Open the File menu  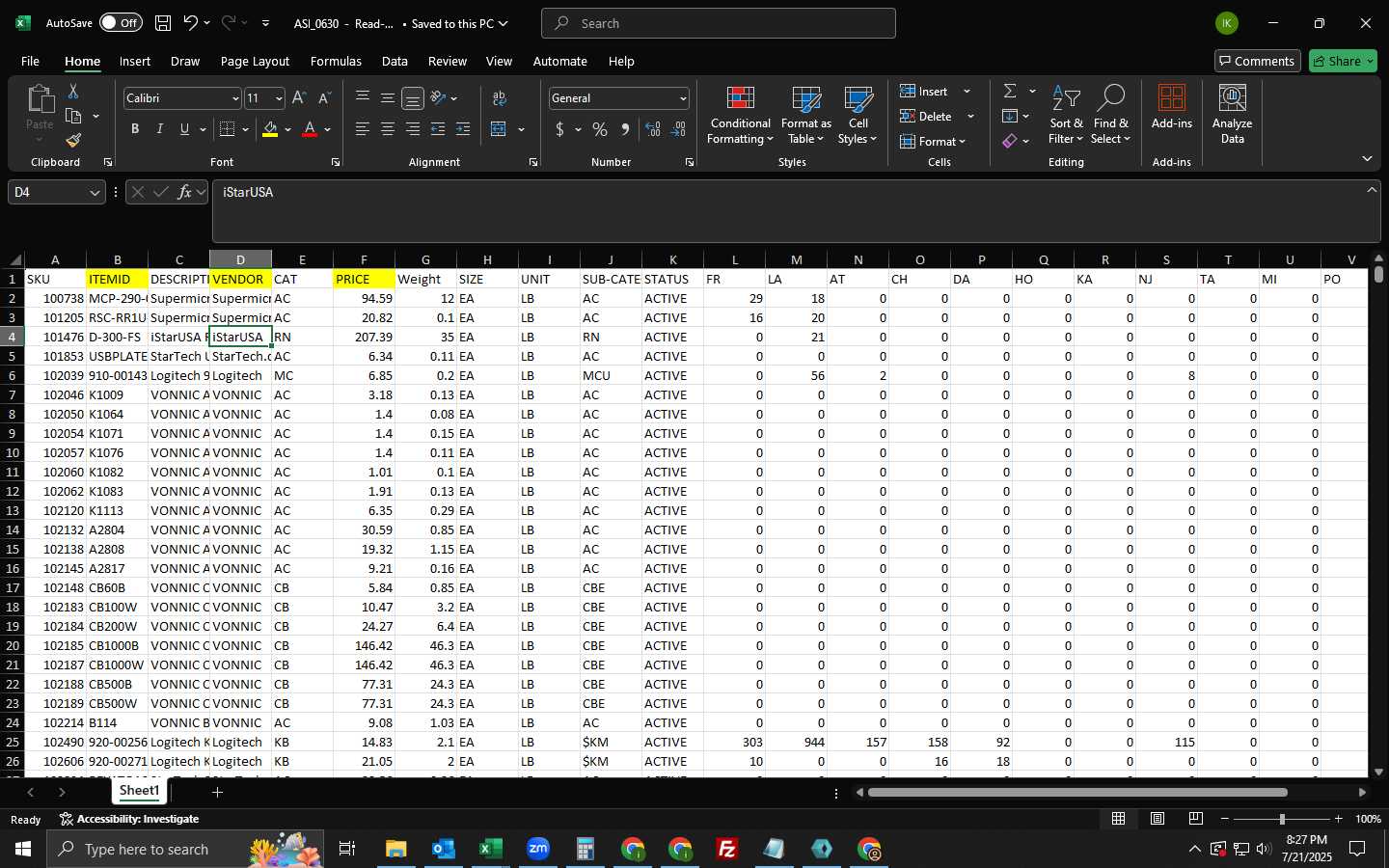[30, 61]
